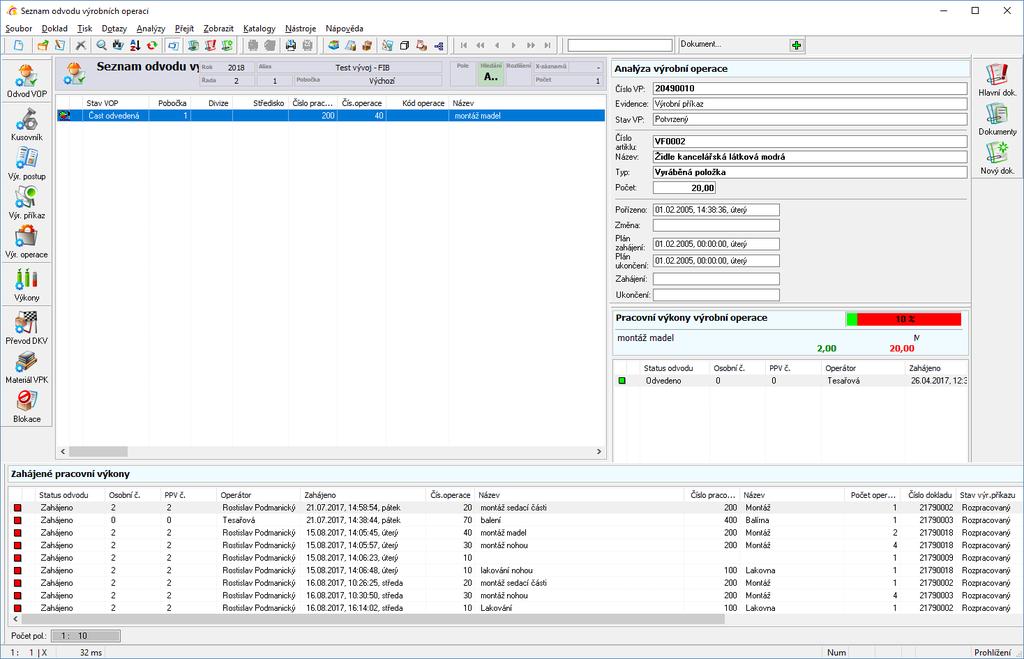Click the red 20,00 value
Image resolution: width=1024 pixels, height=659 pixels.
point(901,349)
